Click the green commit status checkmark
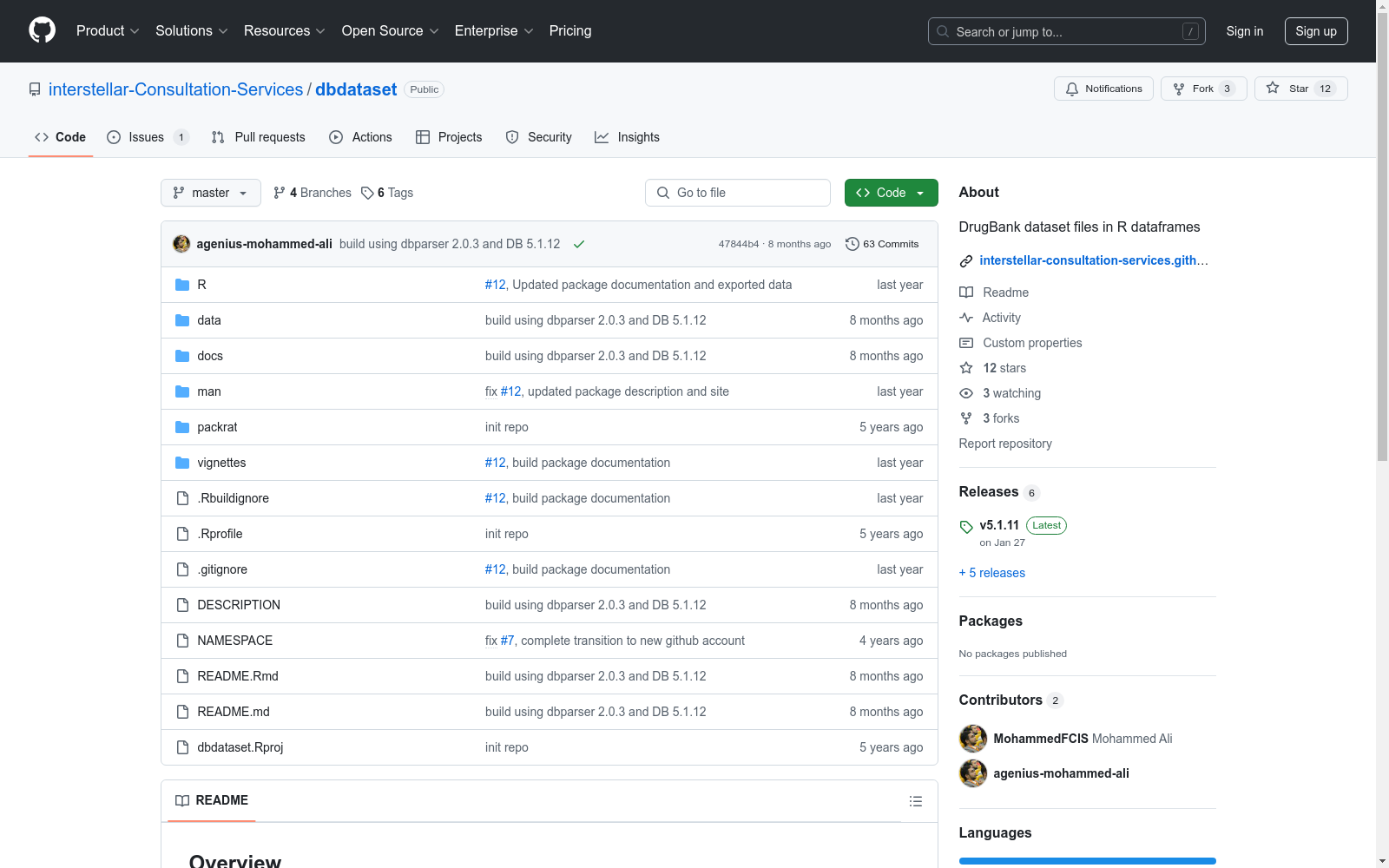 579,244
